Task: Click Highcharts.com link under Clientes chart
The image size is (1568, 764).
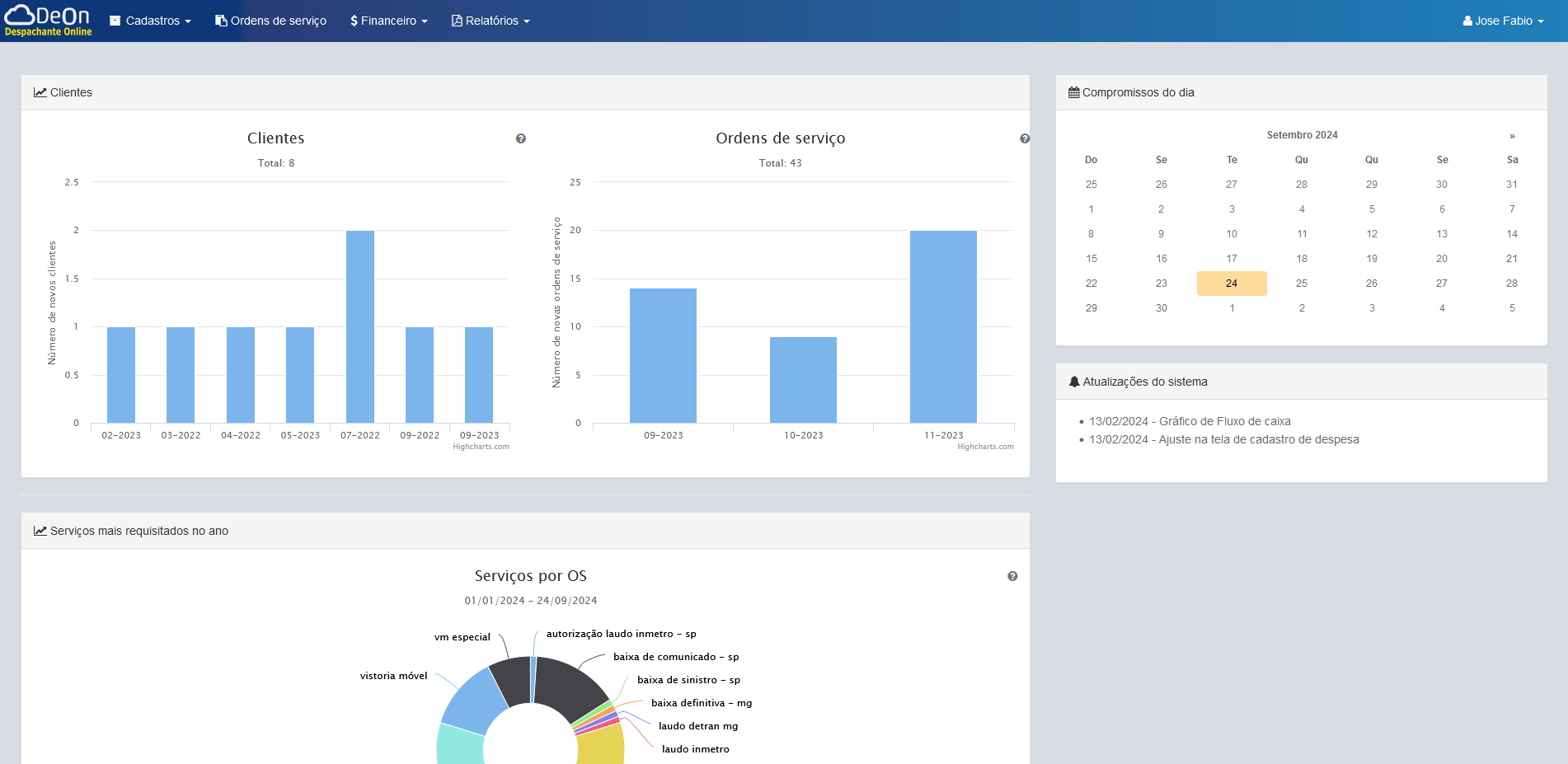Action: [481, 447]
